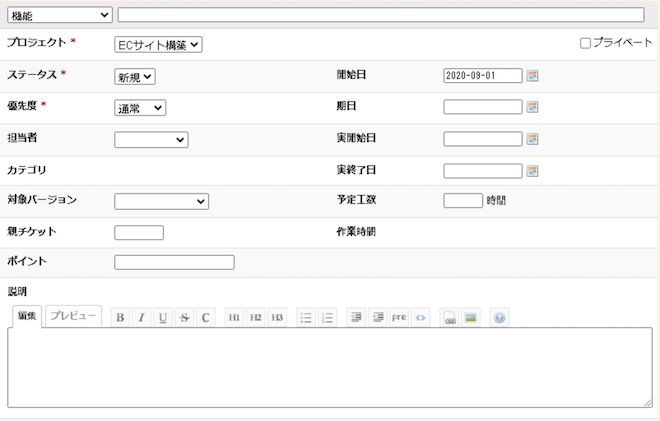
Task: Click the 実終了日 date input field
Action: point(483,171)
